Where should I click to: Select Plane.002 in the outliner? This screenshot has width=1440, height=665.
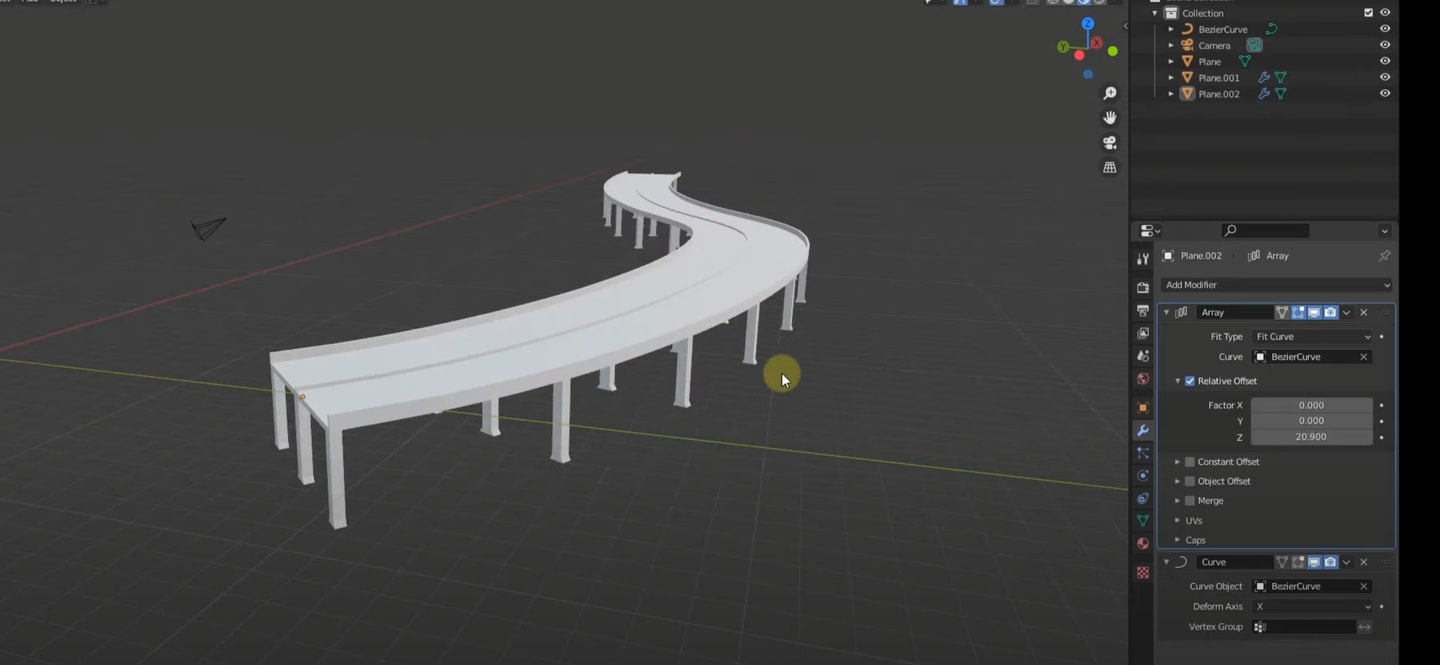[1218, 94]
